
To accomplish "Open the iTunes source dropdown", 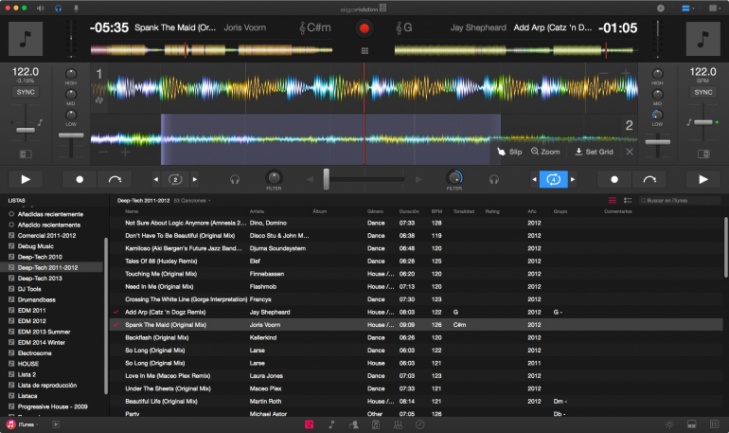I will [x=22, y=424].
